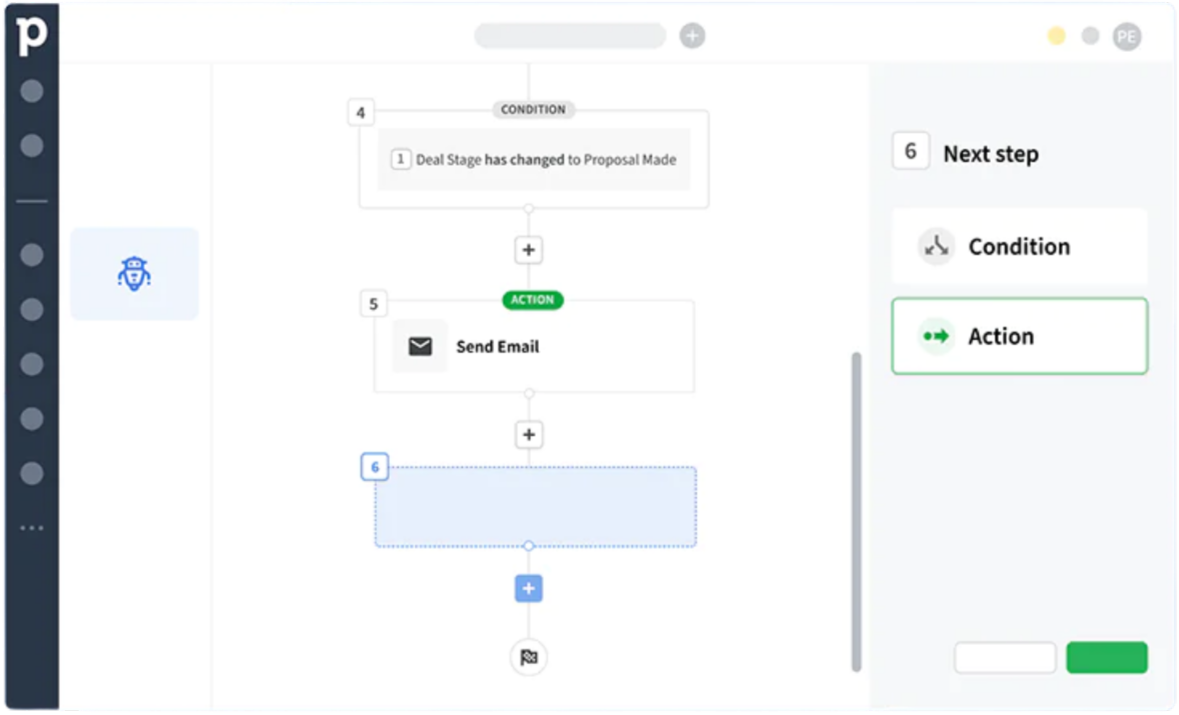Choose Action as the next step

[1019, 336]
